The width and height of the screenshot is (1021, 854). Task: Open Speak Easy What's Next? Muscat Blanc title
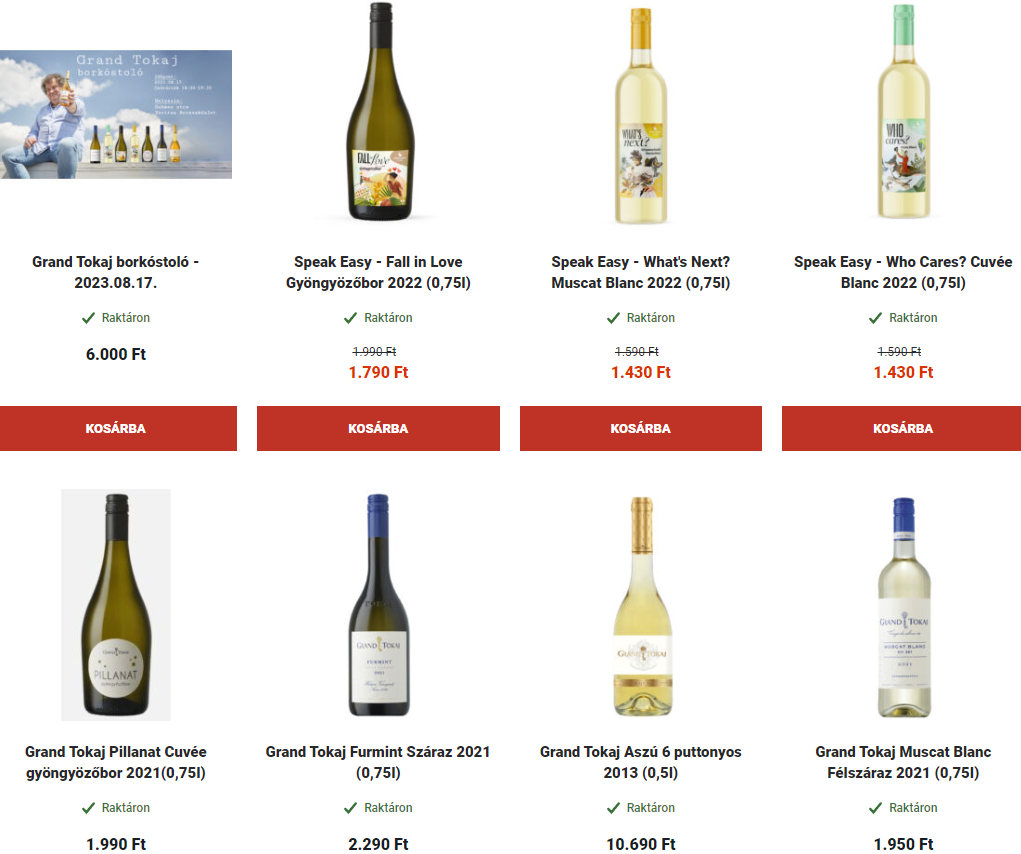[x=641, y=272]
